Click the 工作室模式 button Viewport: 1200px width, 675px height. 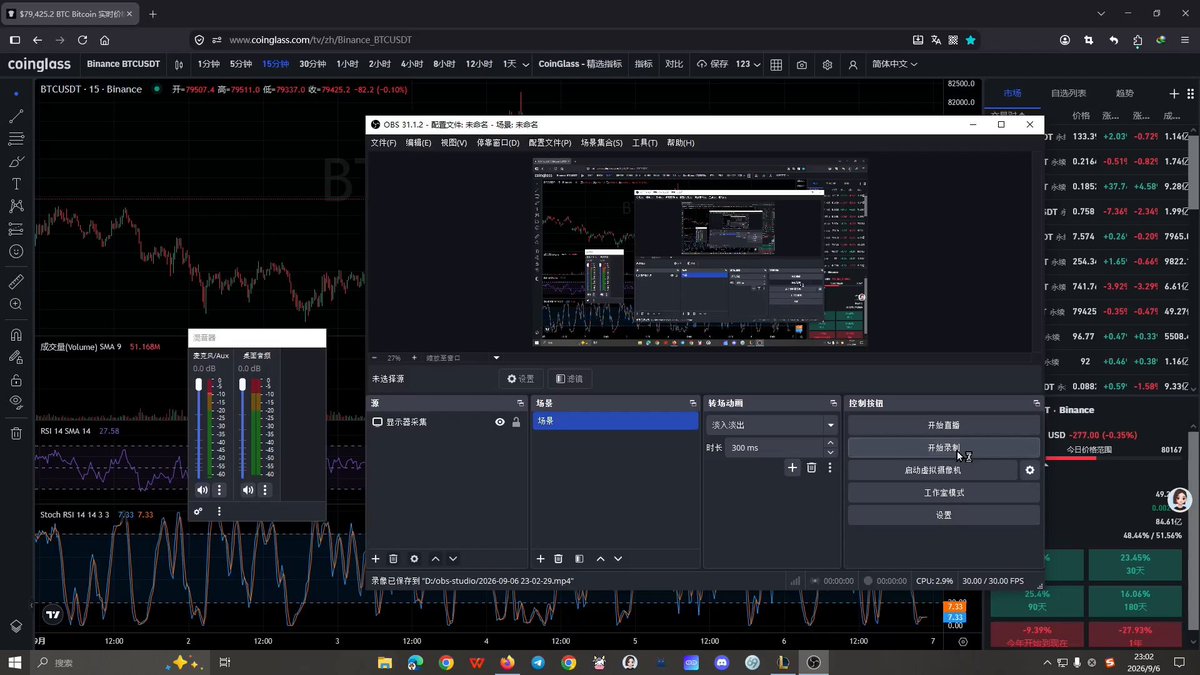(944, 493)
